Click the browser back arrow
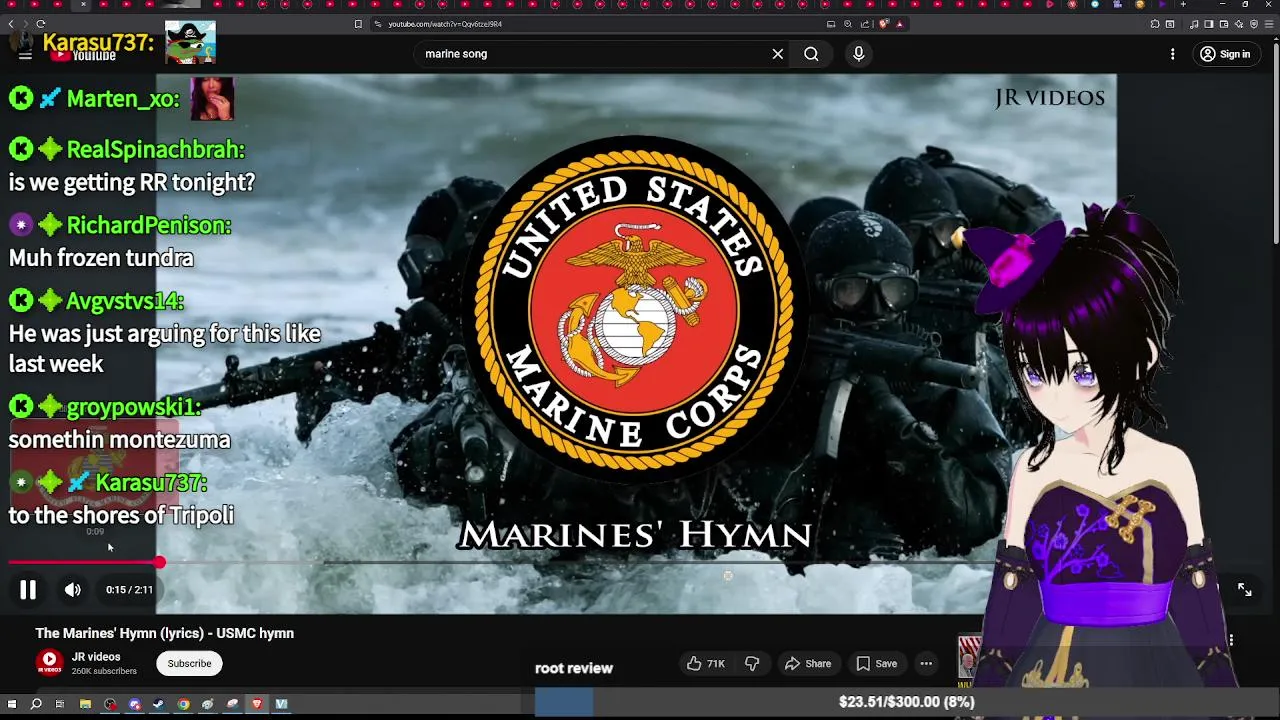1280x720 pixels. tap(11, 24)
